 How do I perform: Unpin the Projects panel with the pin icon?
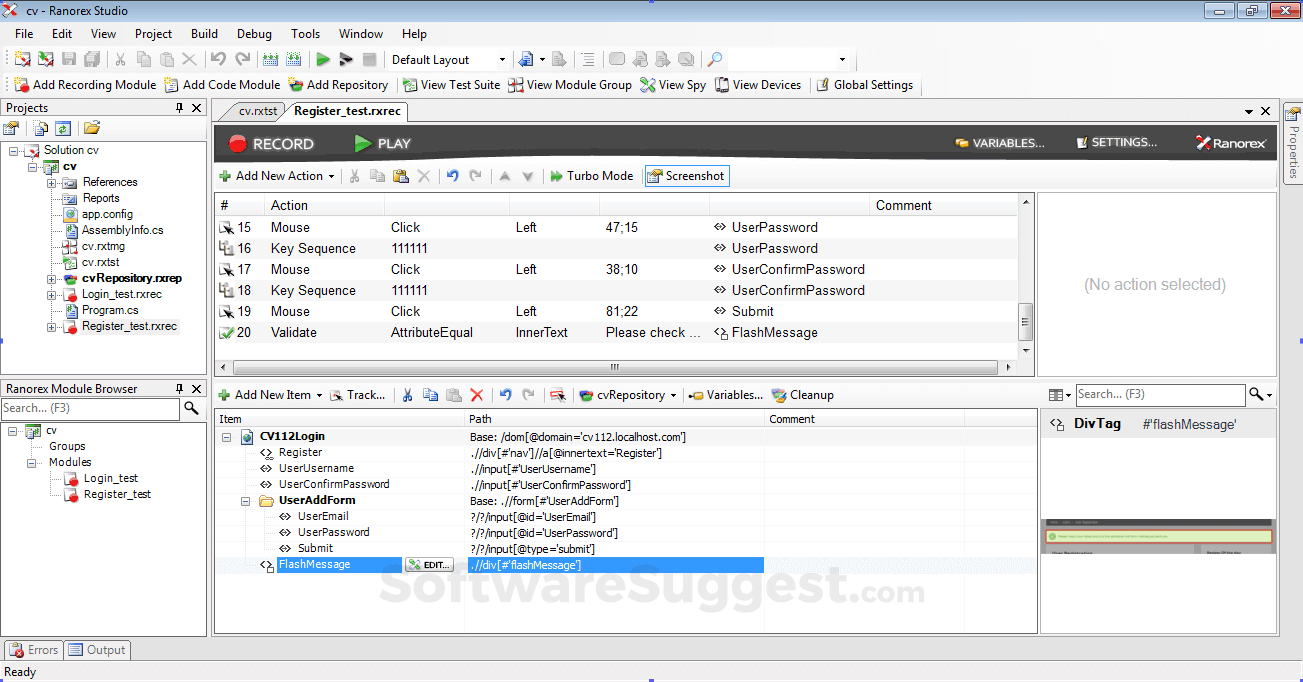pos(181,107)
